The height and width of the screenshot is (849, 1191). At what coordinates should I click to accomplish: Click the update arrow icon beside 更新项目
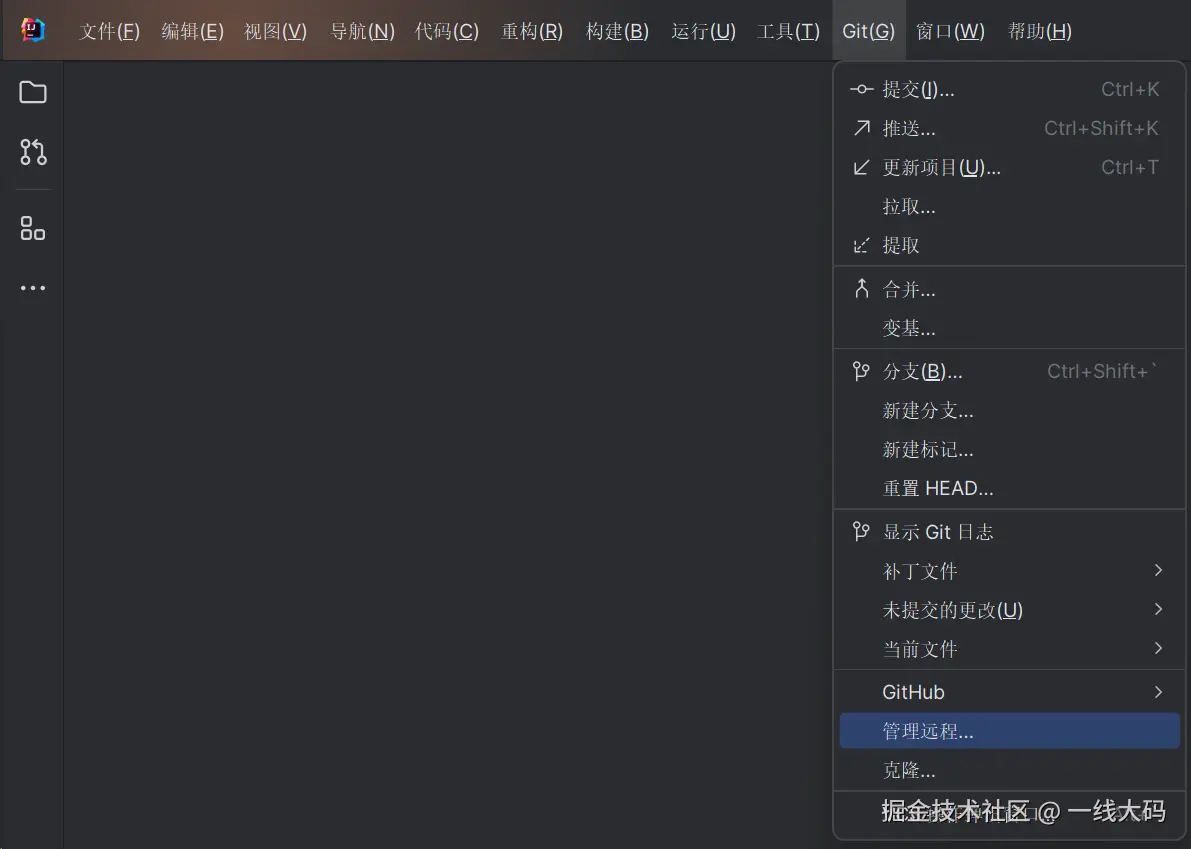[861, 167]
